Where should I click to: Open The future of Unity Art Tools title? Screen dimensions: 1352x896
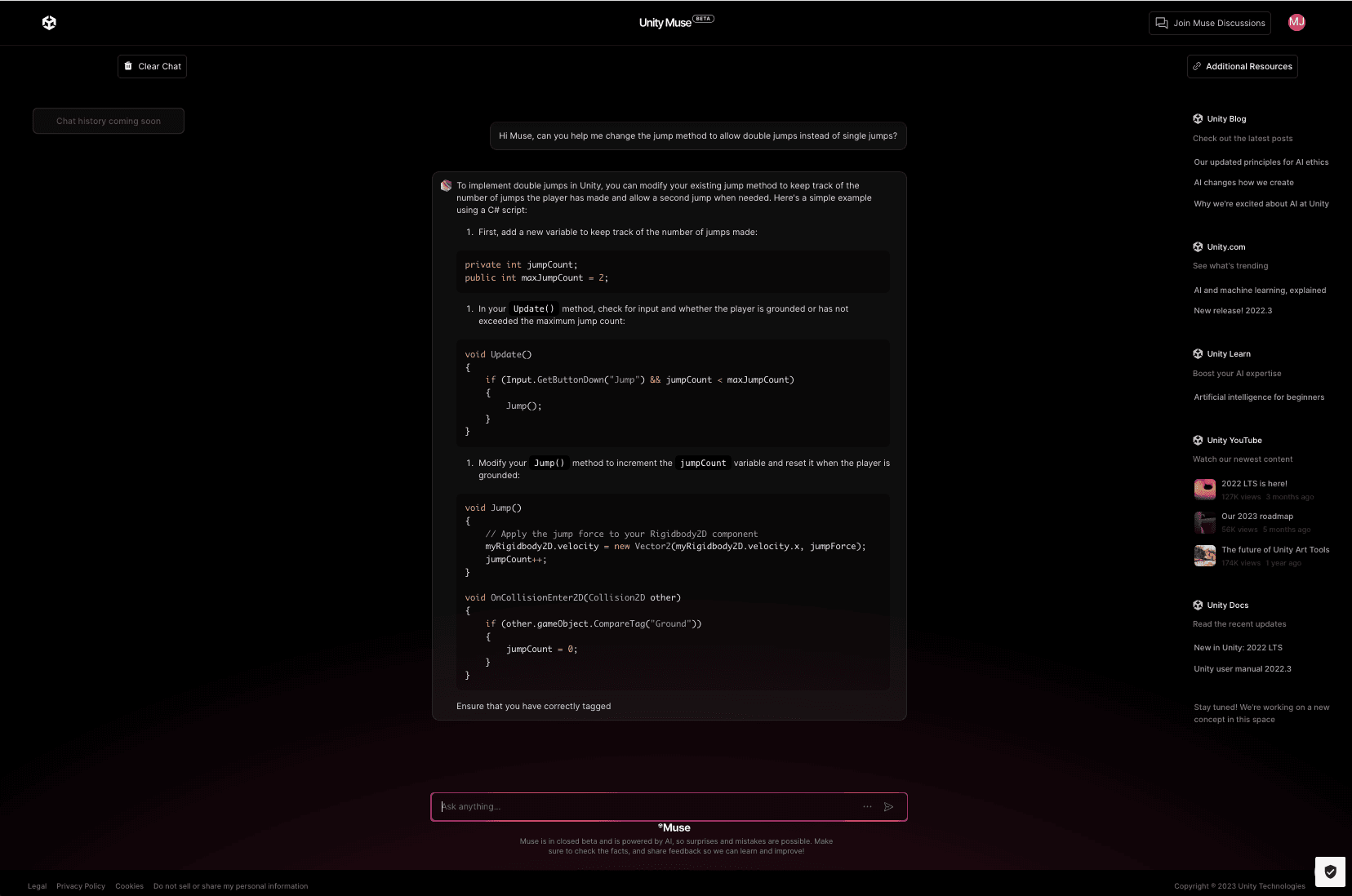coord(1275,550)
